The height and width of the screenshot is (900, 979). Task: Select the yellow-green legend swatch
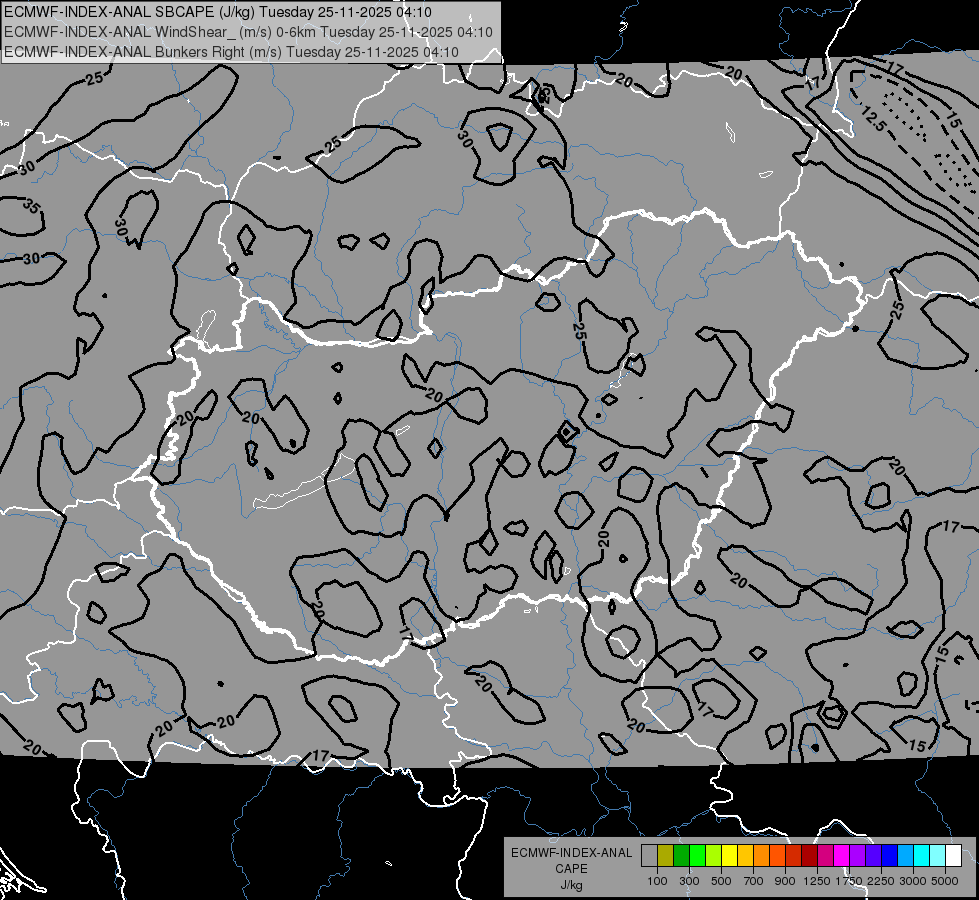(x=714, y=855)
